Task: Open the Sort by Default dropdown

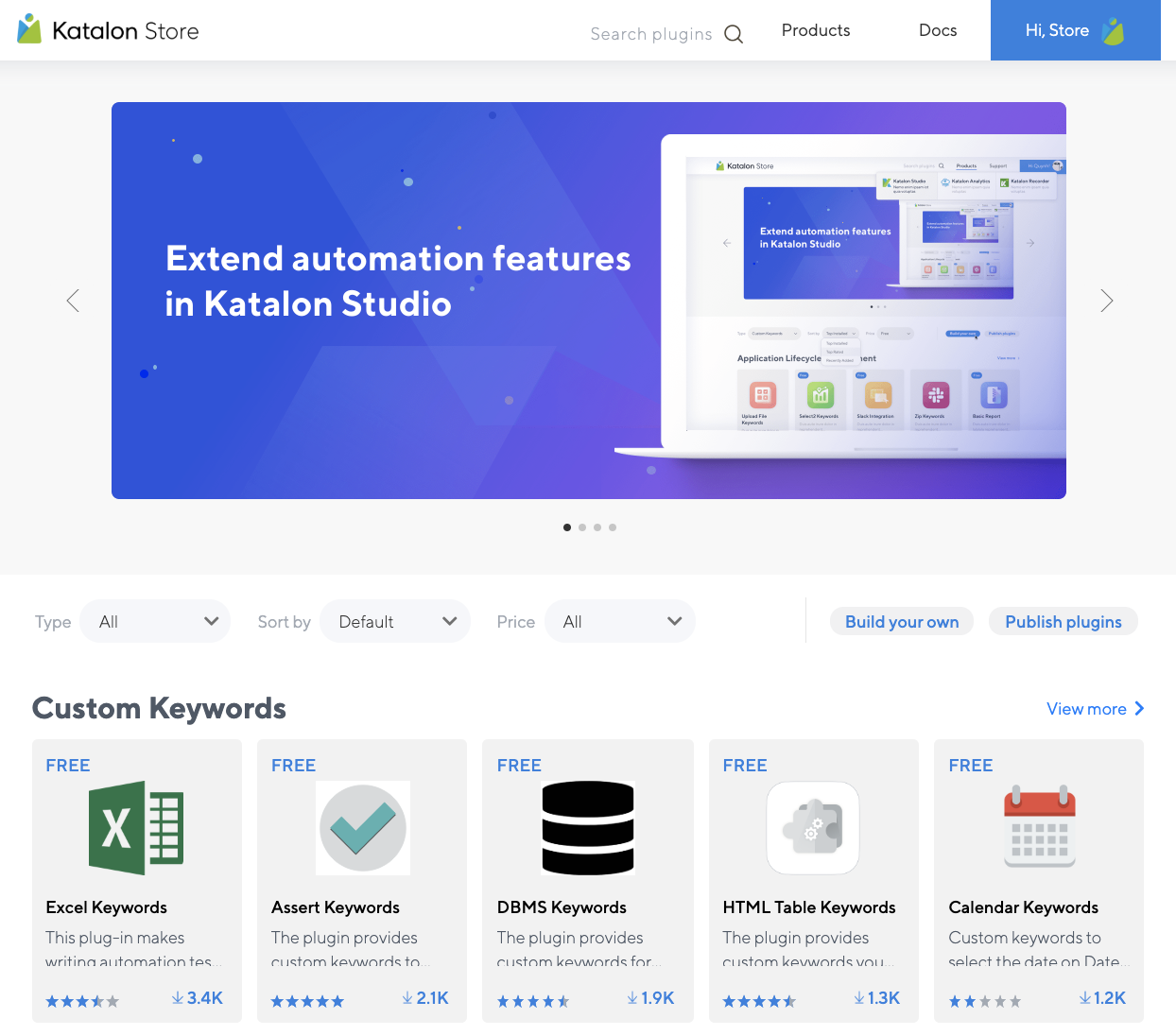Action: (x=395, y=621)
